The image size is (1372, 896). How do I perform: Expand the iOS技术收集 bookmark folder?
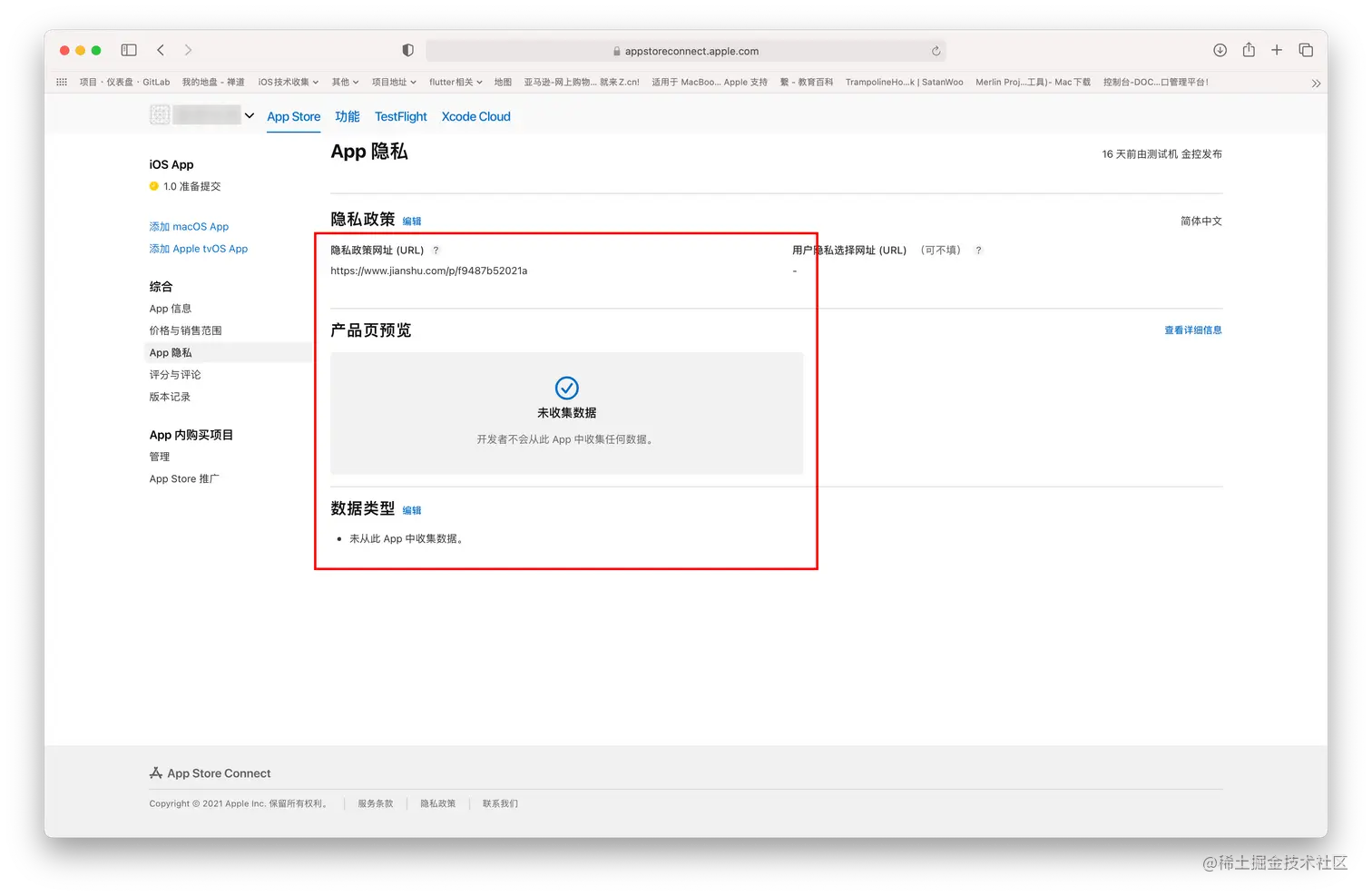click(x=289, y=82)
